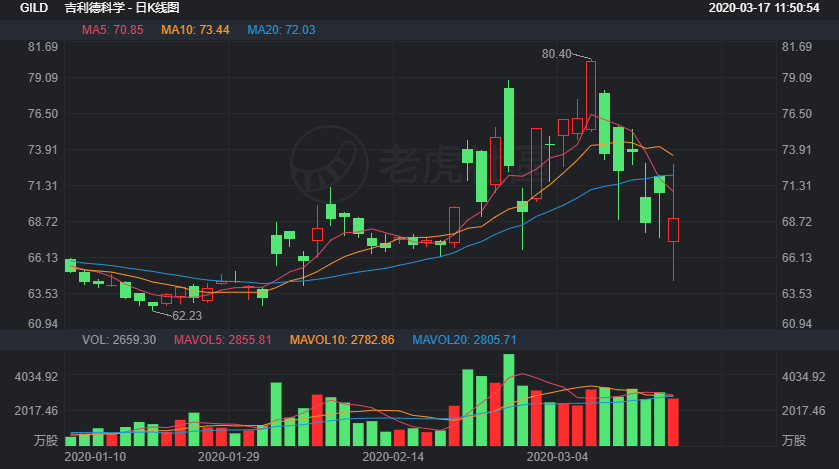
Task: Select the MA10: 73.44 indicator label
Action: coord(195,30)
